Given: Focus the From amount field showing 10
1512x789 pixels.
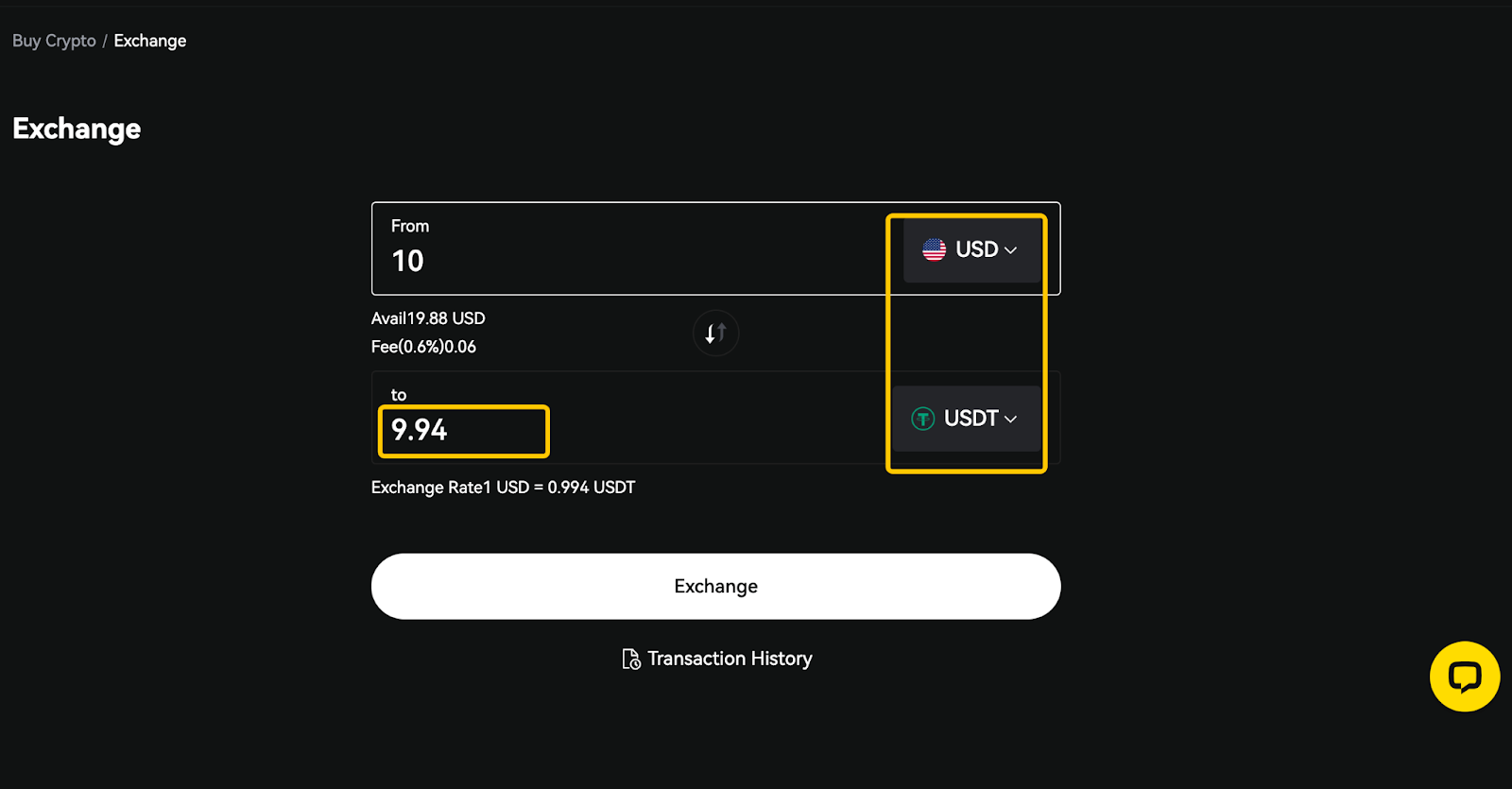Looking at the screenshot, I should point(628,261).
